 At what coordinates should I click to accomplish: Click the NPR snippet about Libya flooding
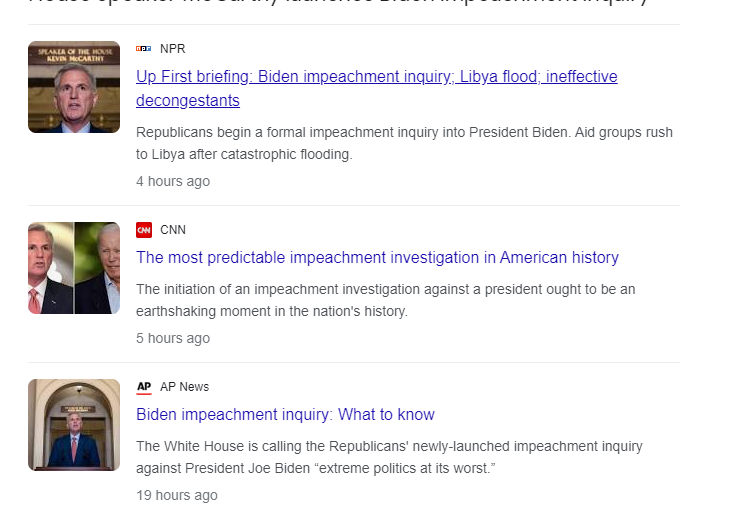pos(404,143)
